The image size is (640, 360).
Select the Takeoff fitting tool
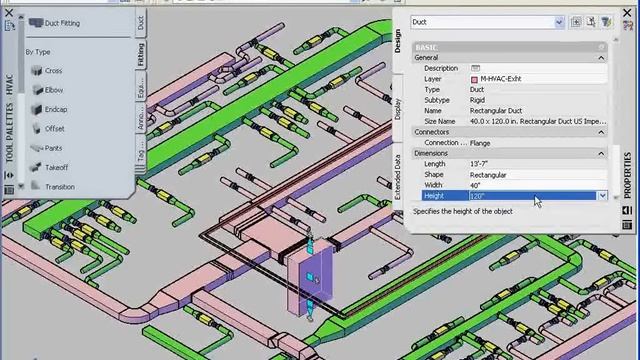(x=49, y=167)
